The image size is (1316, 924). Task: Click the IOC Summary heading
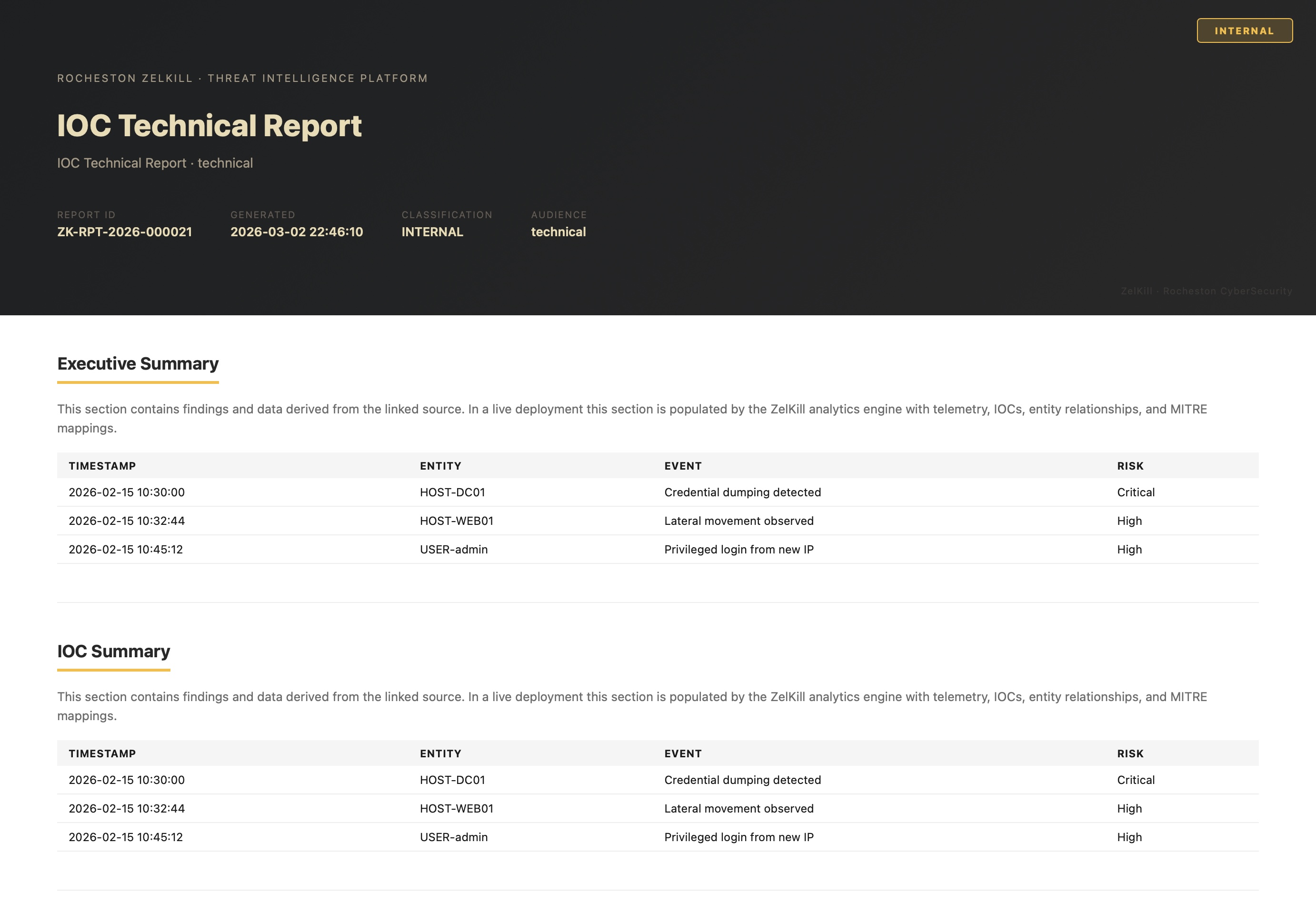coord(113,651)
